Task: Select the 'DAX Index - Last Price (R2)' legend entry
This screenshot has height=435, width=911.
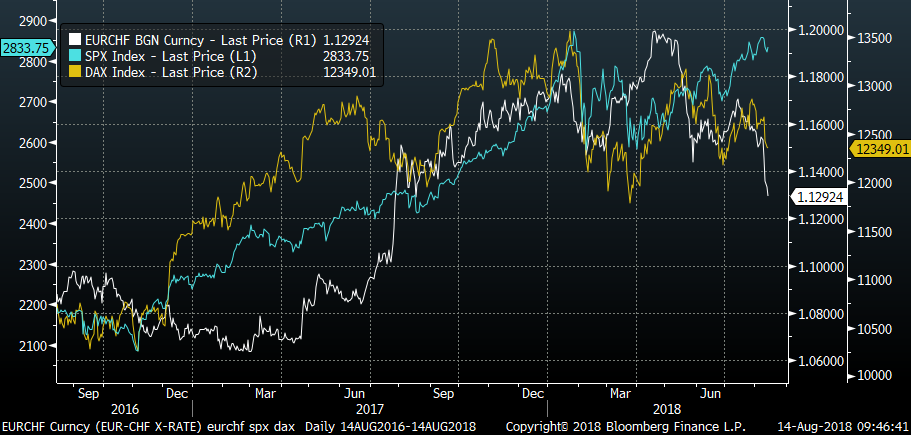Action: click(x=171, y=72)
